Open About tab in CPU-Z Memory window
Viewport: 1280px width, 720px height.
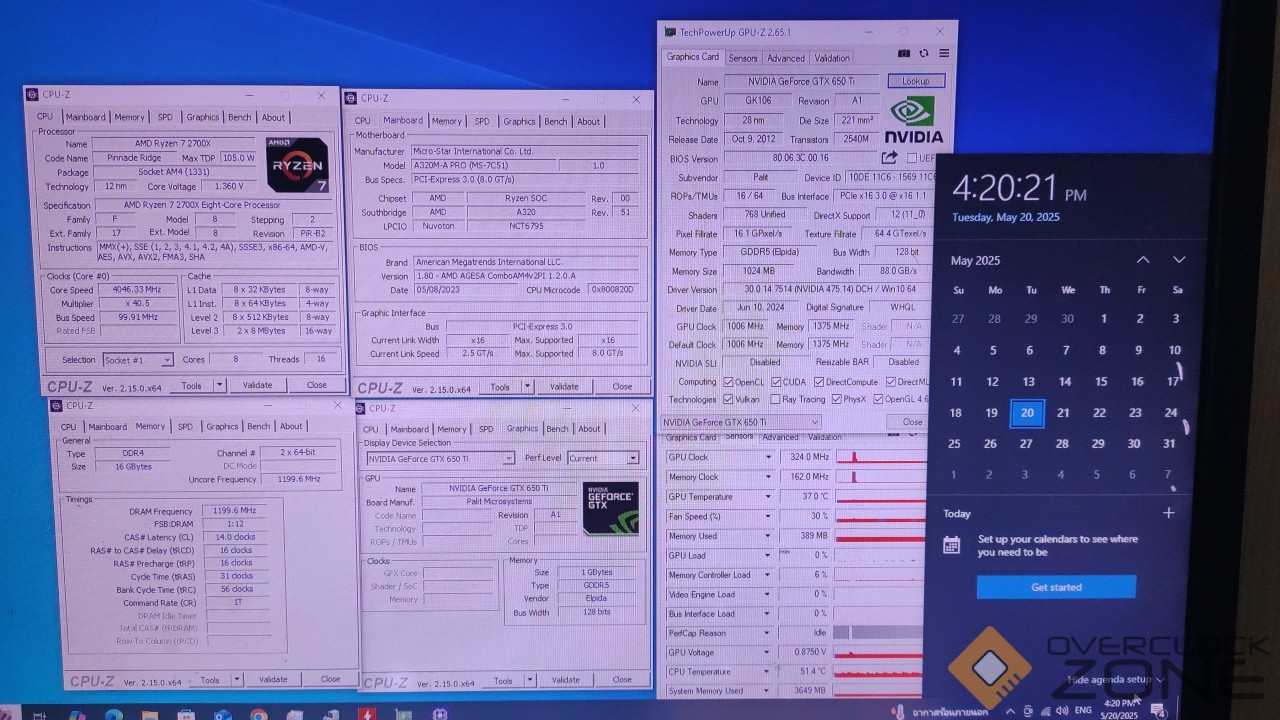[291, 426]
